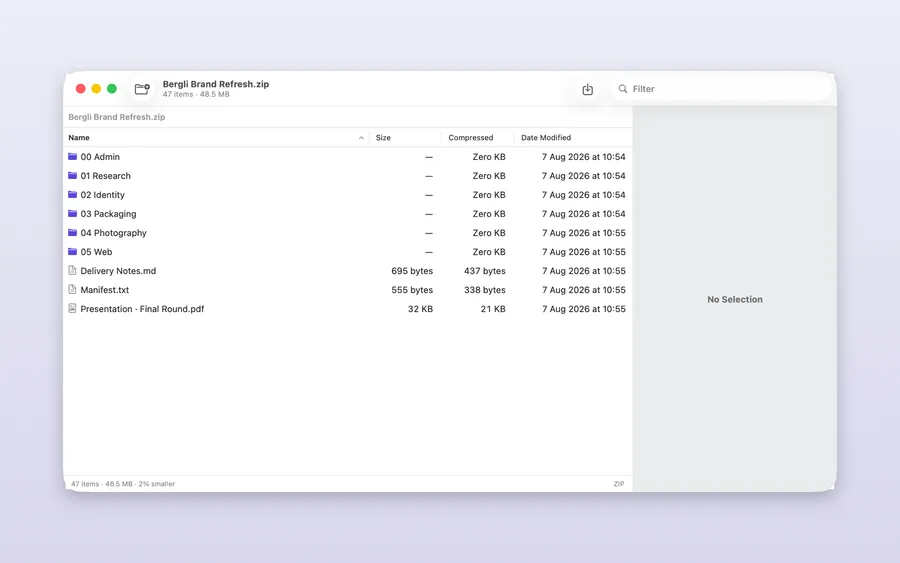900x563 pixels.
Task: Click the magnifier icon in Filter
Action: [x=622, y=89]
